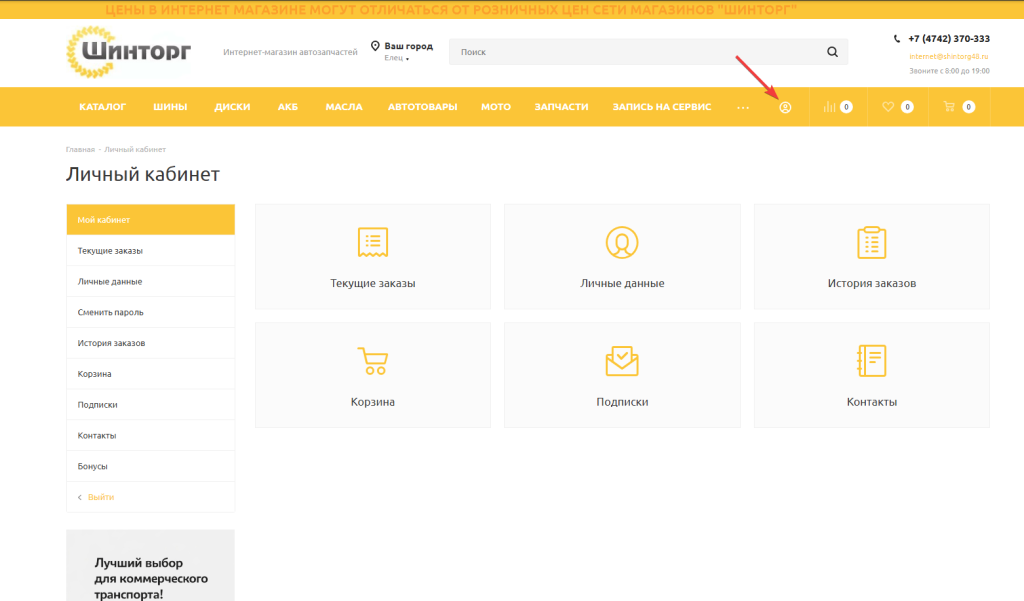1024x601 pixels.
Task: Open the КАТАЛОГ menu
Action: point(103,106)
